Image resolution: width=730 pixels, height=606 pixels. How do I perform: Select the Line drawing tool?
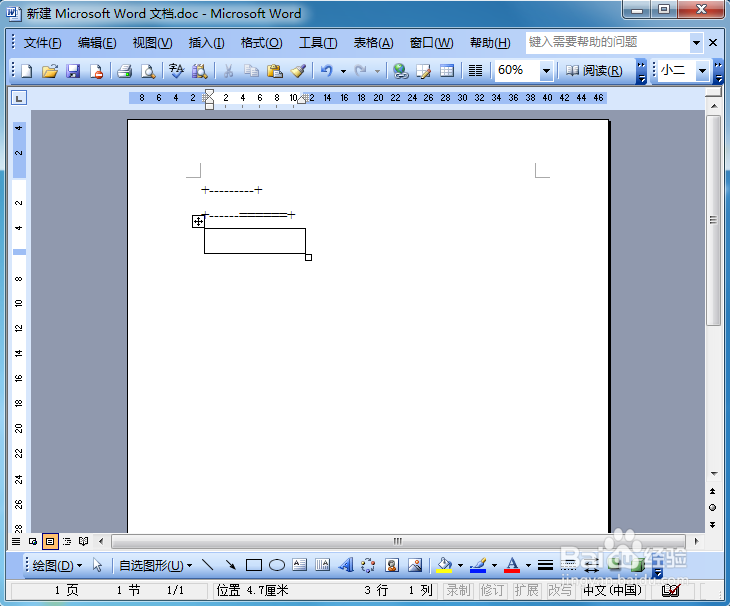(208, 565)
